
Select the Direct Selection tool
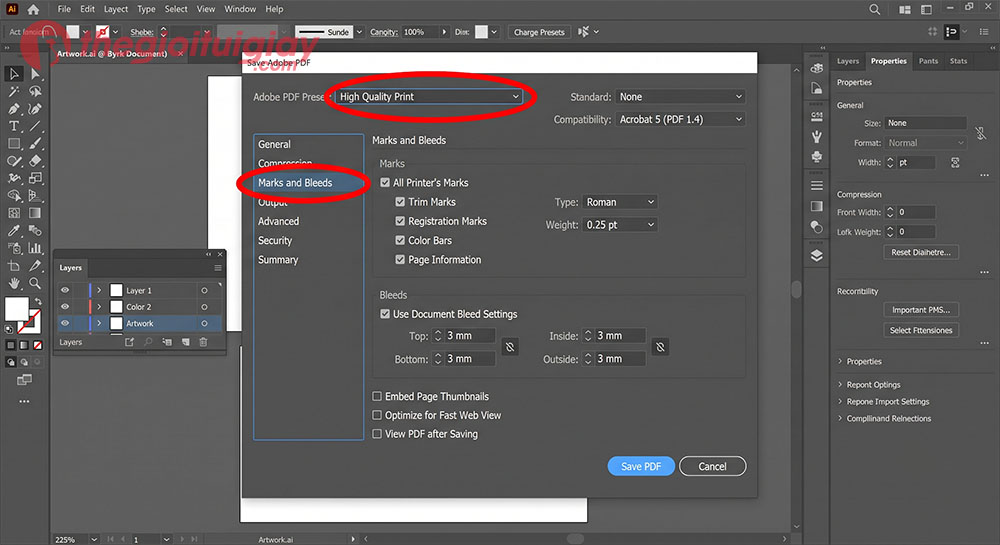pos(35,74)
